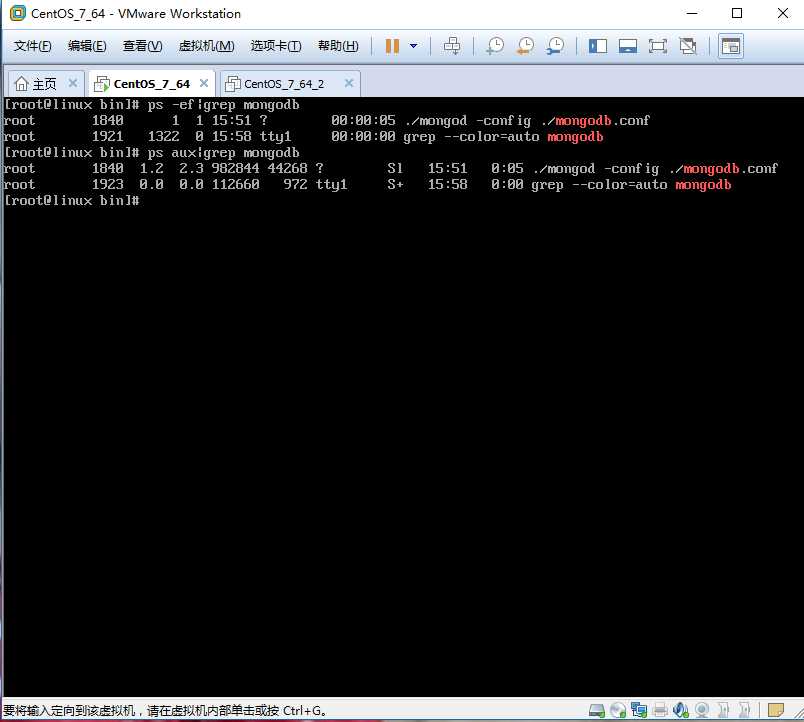Click the hard disk device status icon
This screenshot has height=722, width=804.
pyautogui.click(x=597, y=710)
